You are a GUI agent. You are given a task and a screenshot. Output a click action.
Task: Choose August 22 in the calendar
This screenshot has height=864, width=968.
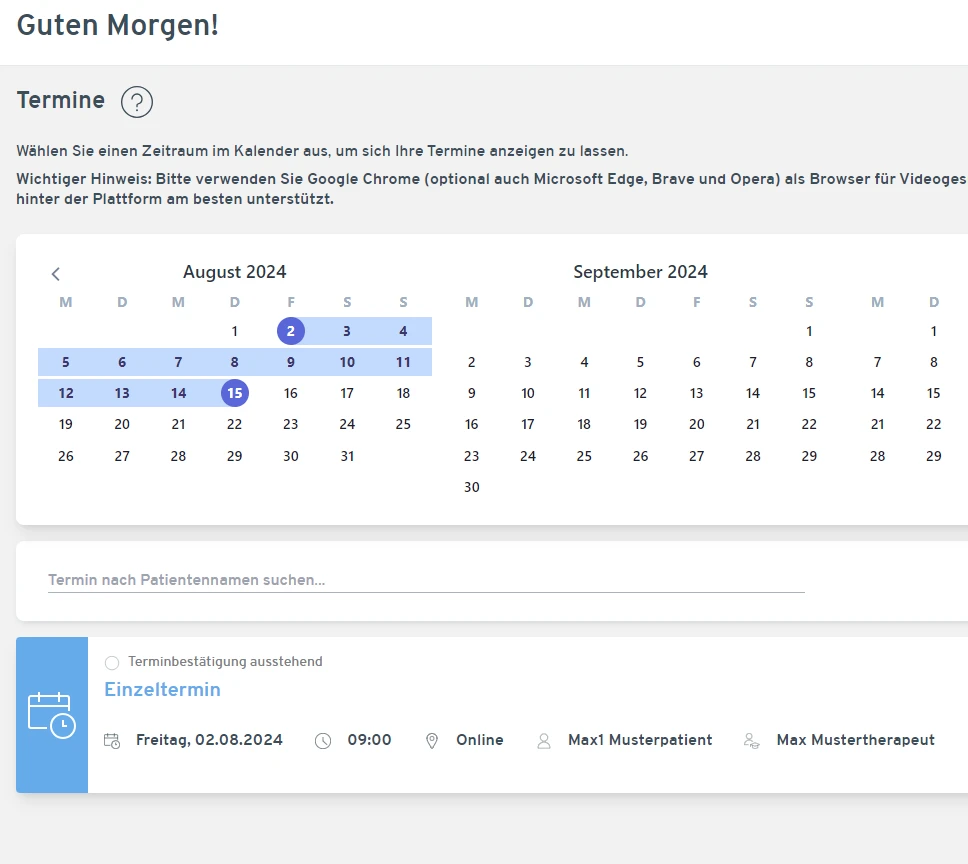tap(235, 425)
